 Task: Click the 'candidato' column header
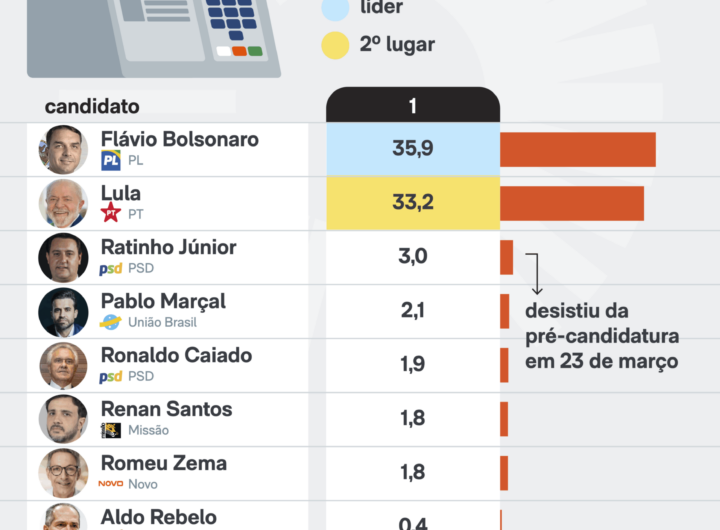(x=92, y=106)
